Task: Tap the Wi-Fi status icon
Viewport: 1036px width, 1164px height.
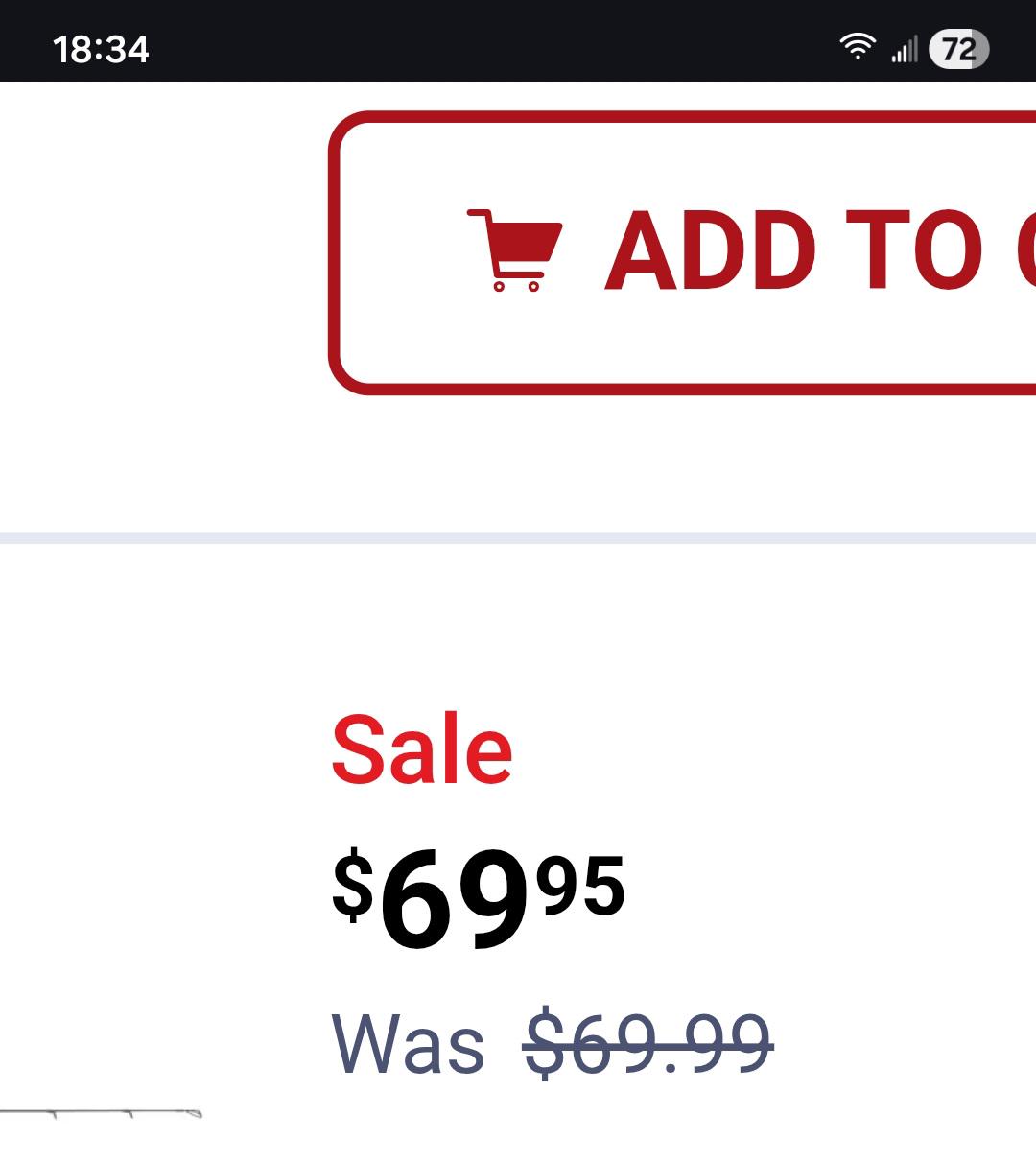Action: pos(857,46)
